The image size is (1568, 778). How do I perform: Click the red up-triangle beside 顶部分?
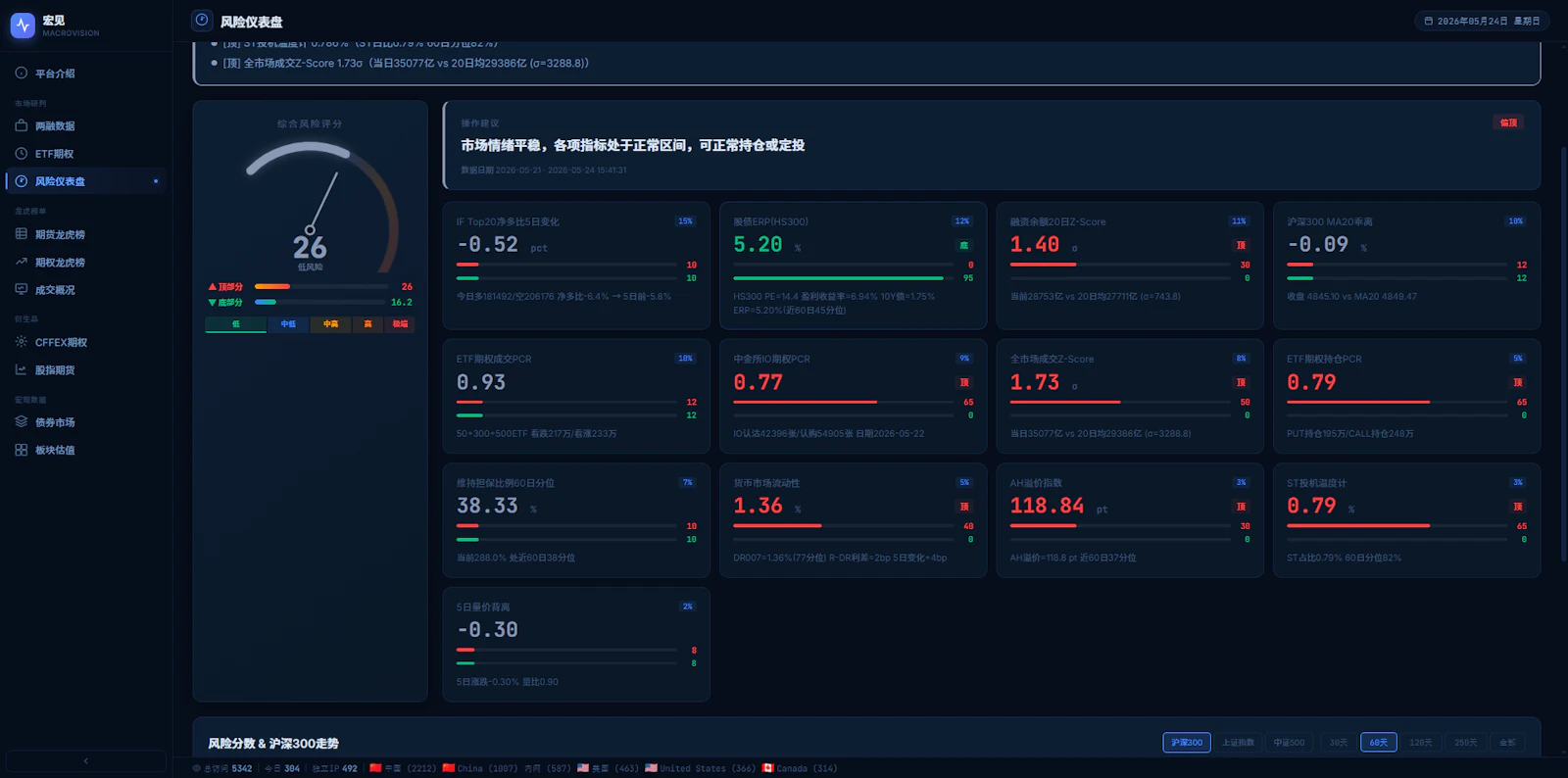[x=212, y=287]
